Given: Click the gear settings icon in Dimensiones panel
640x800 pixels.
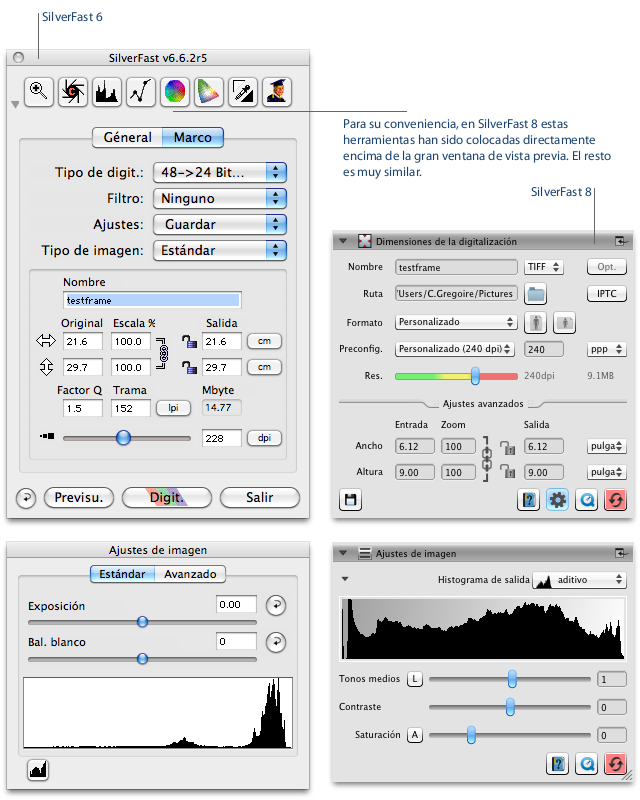Looking at the screenshot, I should click(x=558, y=500).
